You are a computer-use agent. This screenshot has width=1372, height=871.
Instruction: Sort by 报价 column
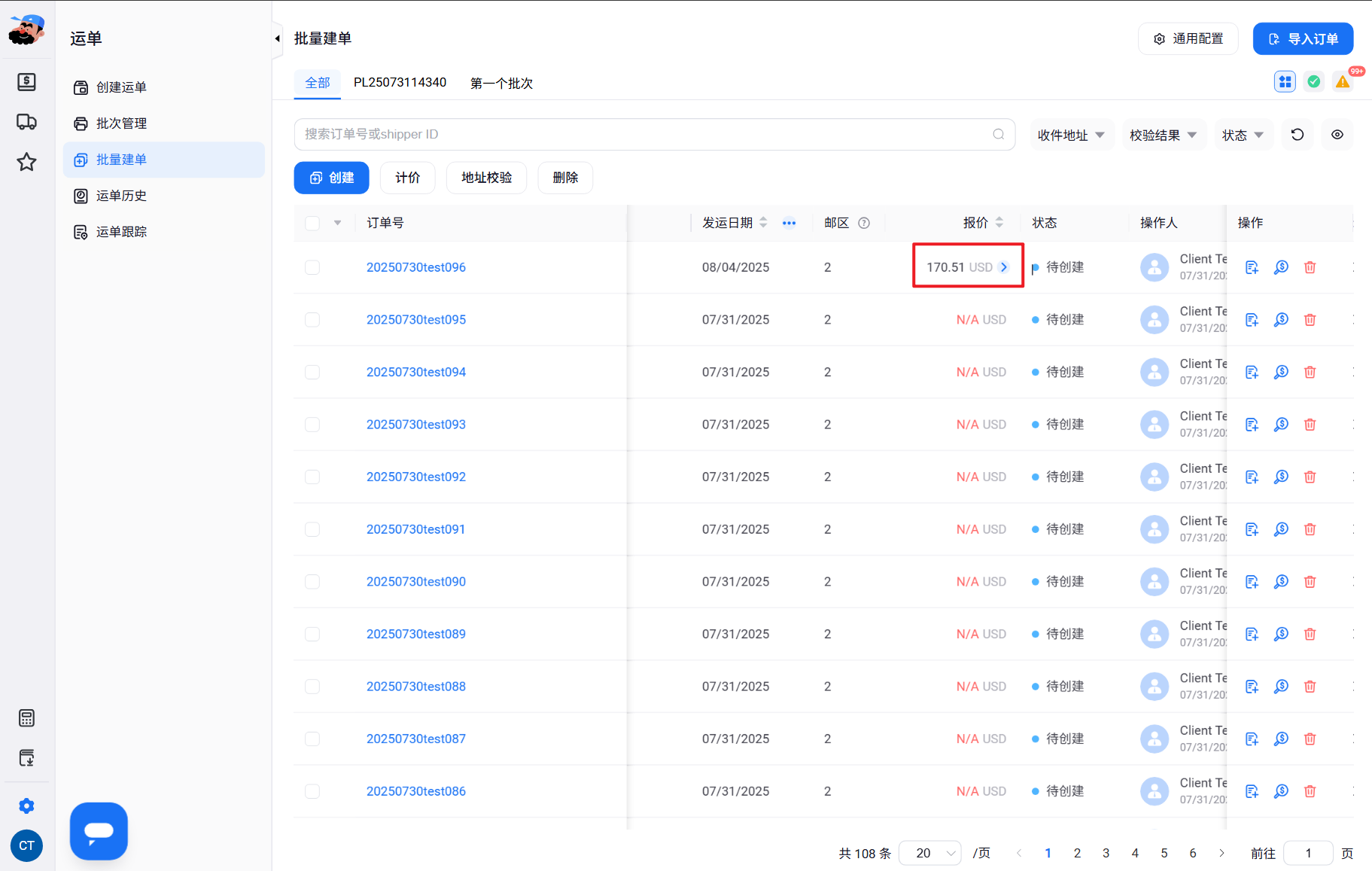(999, 223)
